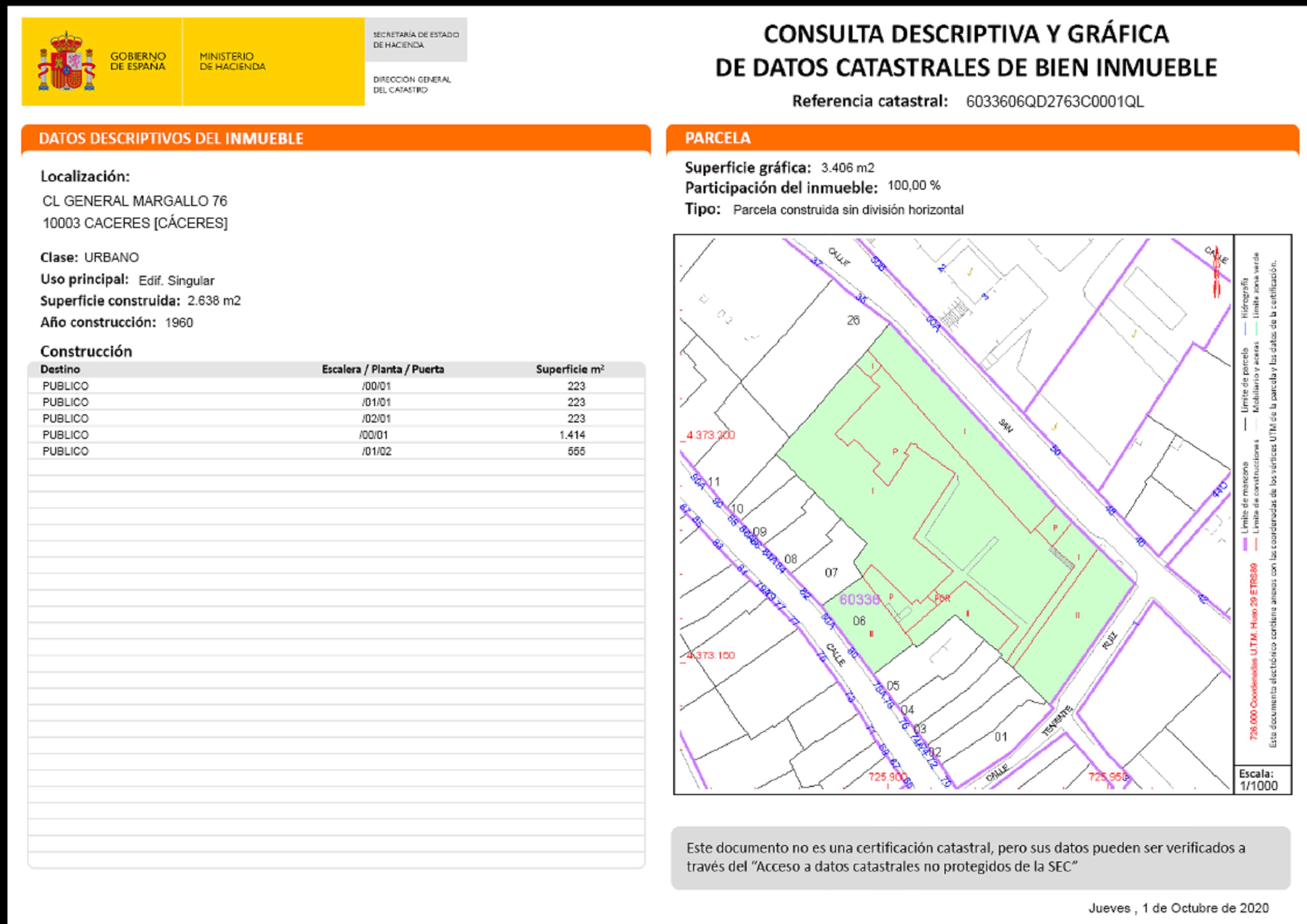Select the PUBLICO row with 555 surface
1307x924 pixels.
pyautogui.click(x=336, y=452)
